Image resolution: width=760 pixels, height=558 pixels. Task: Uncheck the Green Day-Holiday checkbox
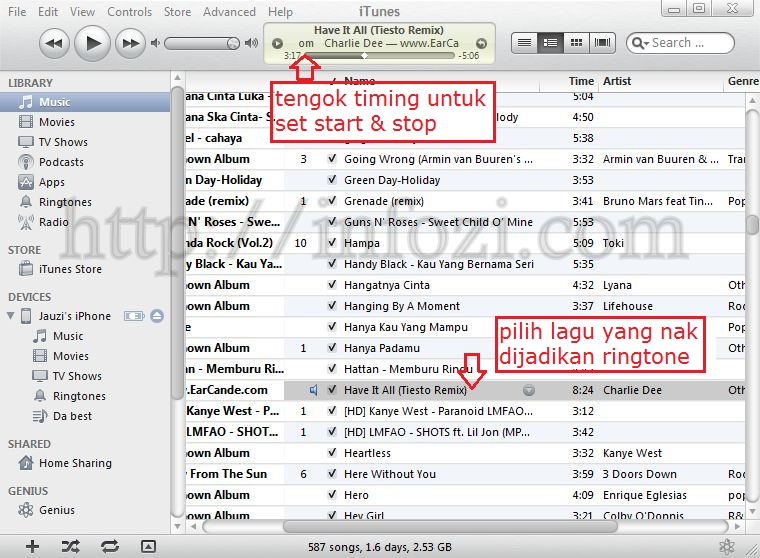pos(332,180)
